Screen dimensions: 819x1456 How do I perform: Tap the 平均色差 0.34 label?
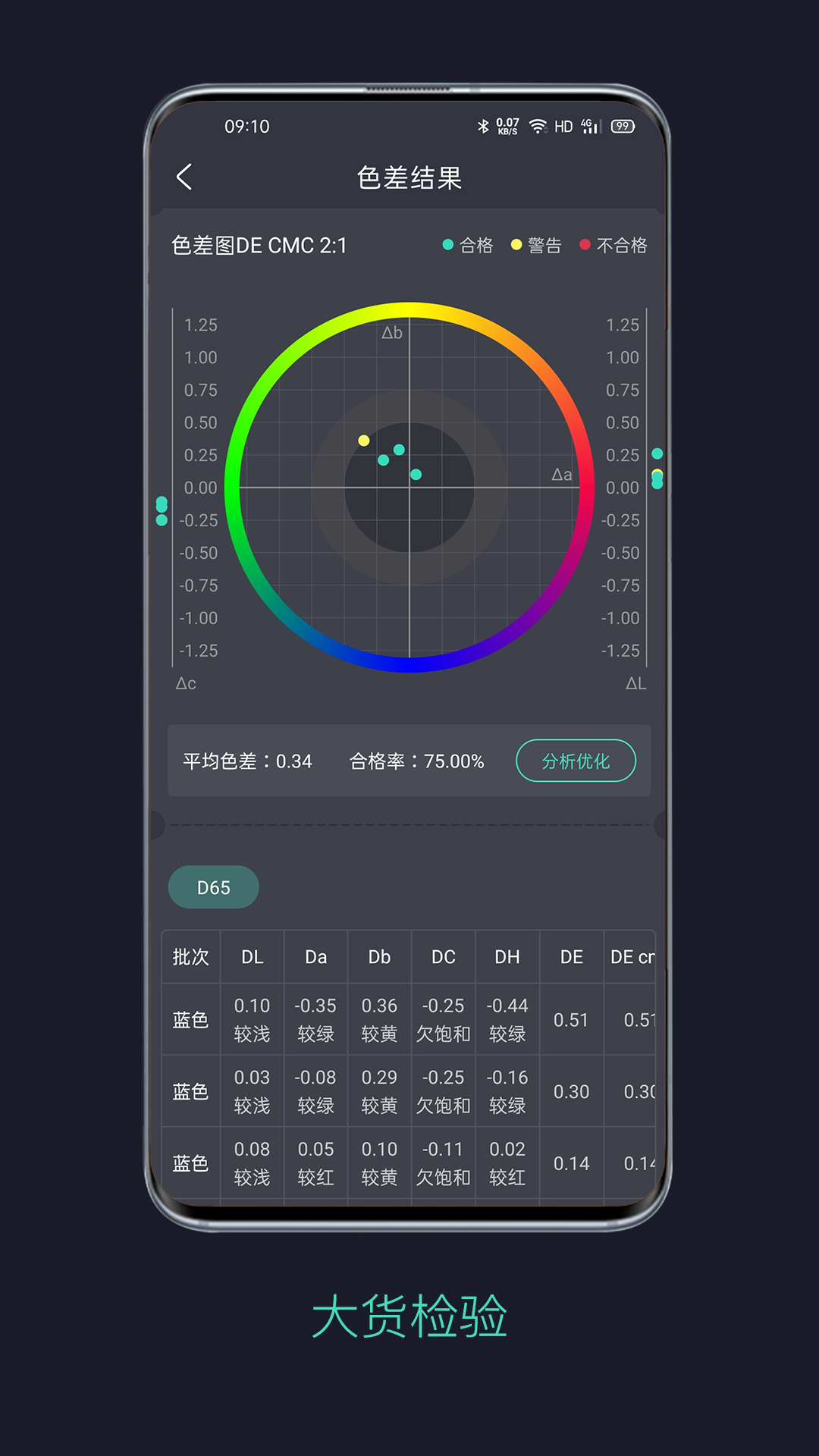[247, 761]
